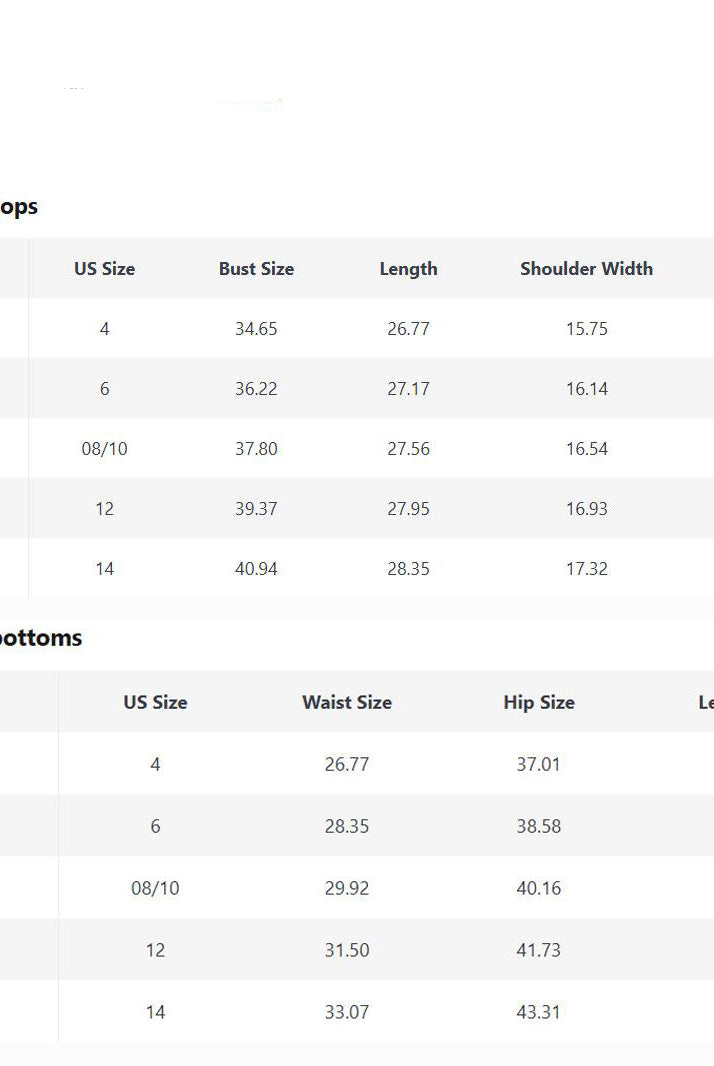Select the bust size value 34.65

tap(256, 328)
